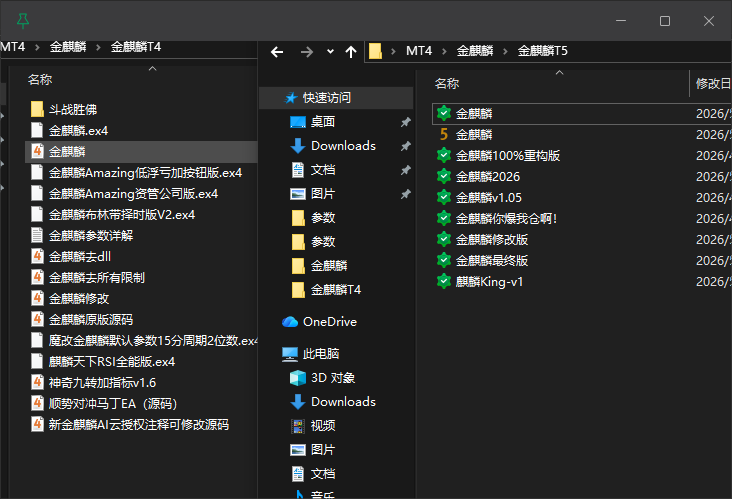Open Downloads under 此电脑

343,402
